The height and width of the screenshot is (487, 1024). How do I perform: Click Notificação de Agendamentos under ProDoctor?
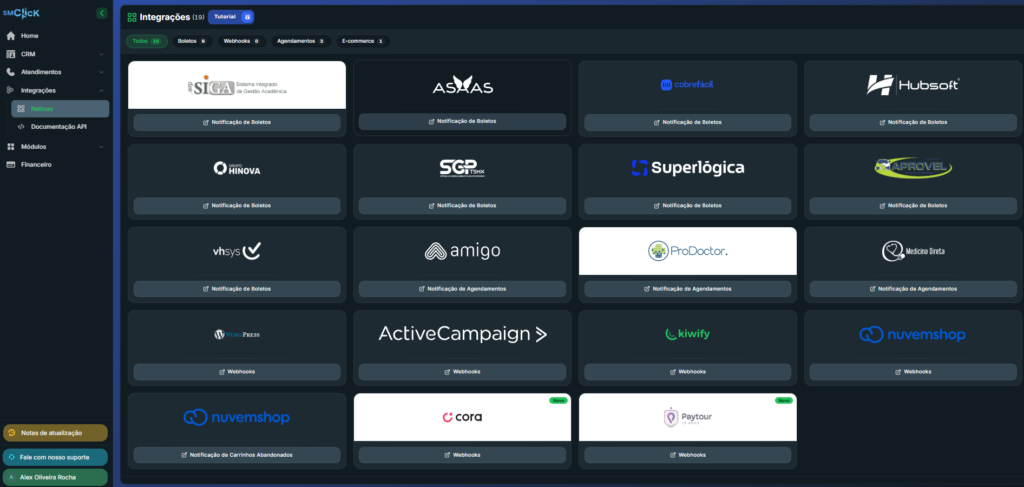point(688,289)
